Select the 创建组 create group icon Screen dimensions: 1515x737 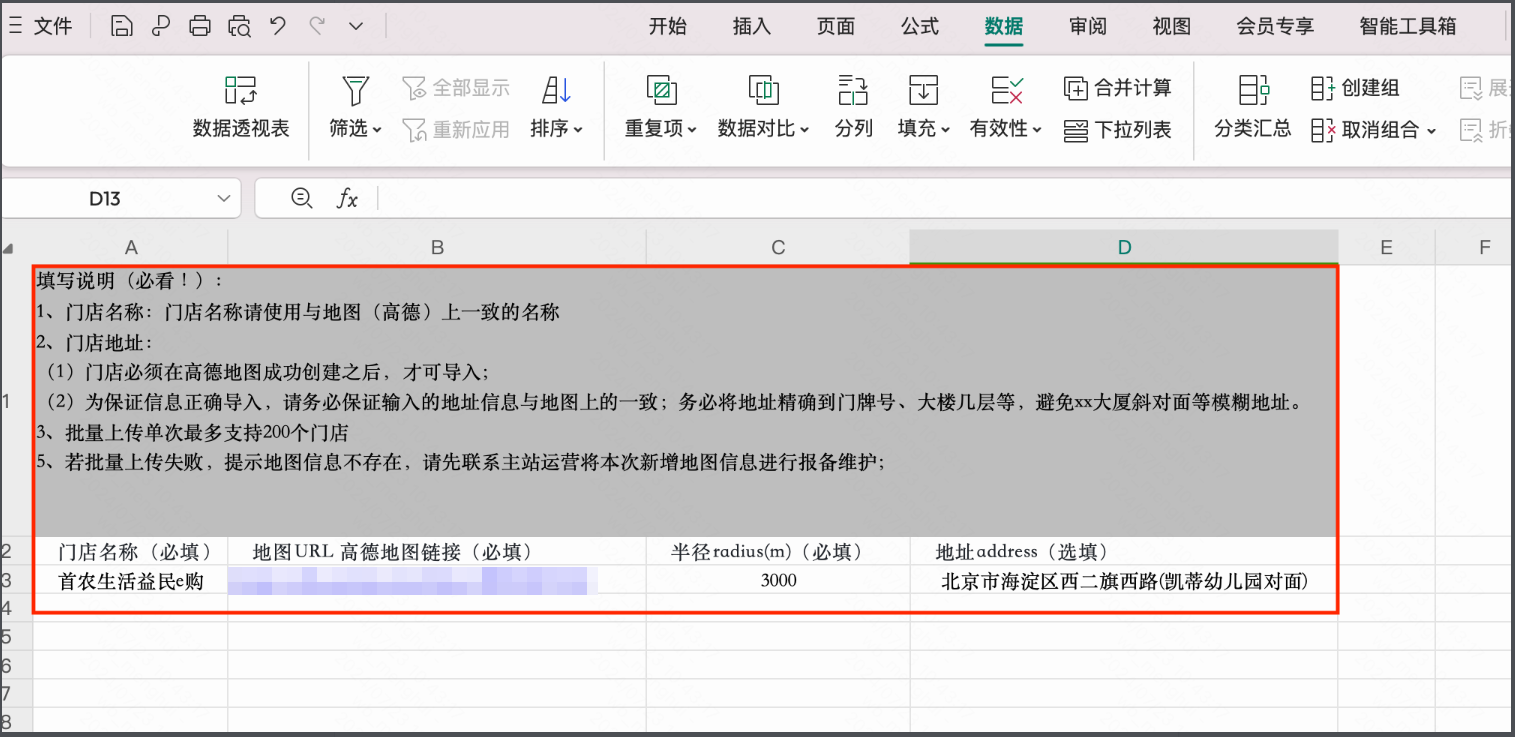1355,88
